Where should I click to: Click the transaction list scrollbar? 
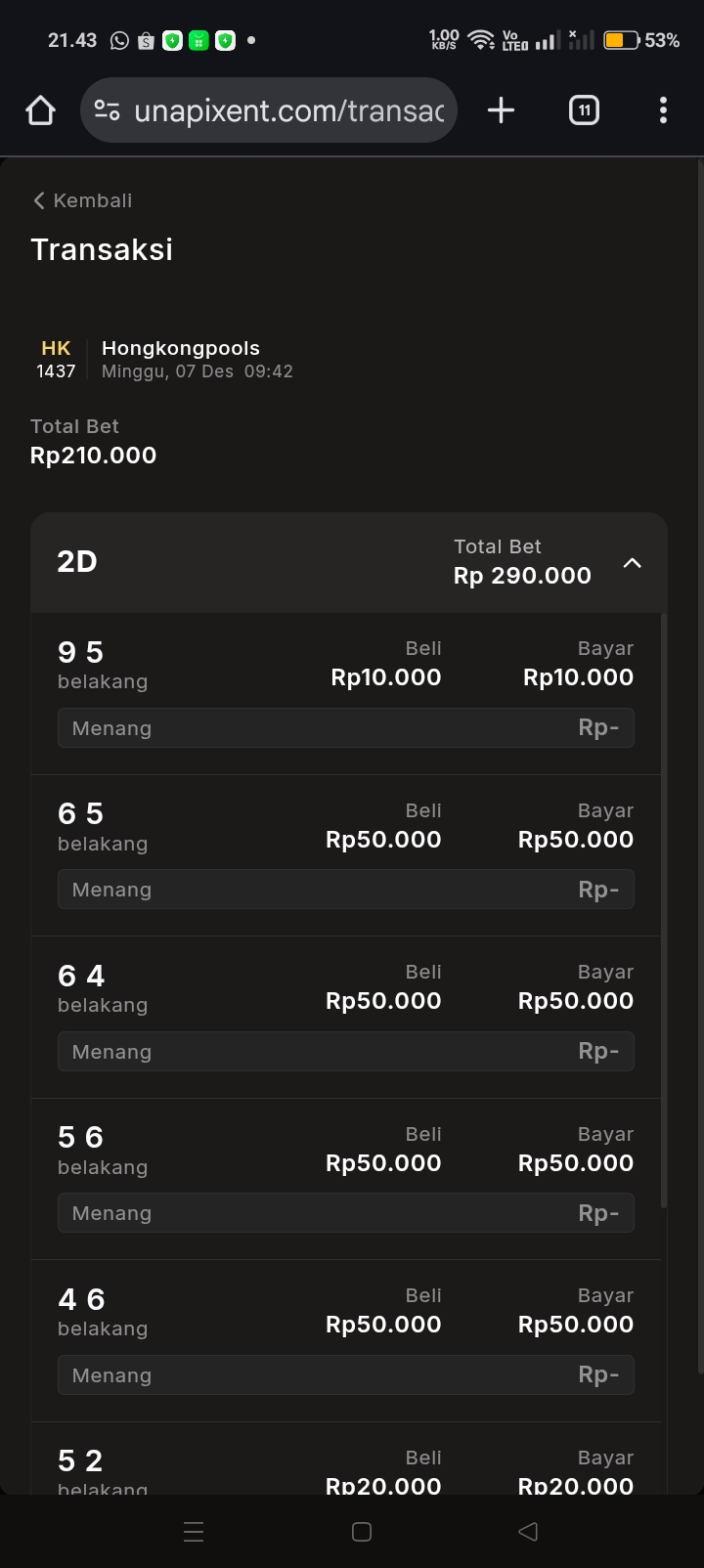pos(664,909)
